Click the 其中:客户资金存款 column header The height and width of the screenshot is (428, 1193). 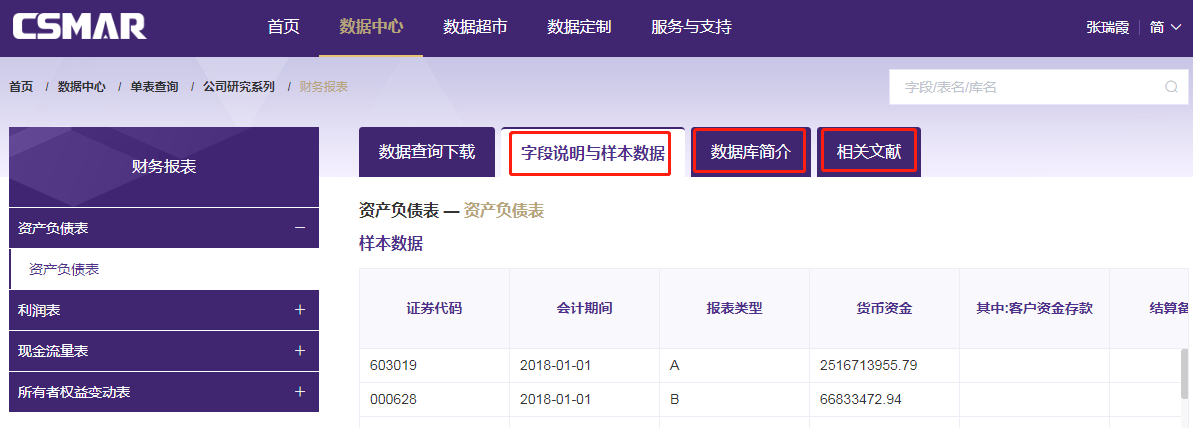point(1035,308)
